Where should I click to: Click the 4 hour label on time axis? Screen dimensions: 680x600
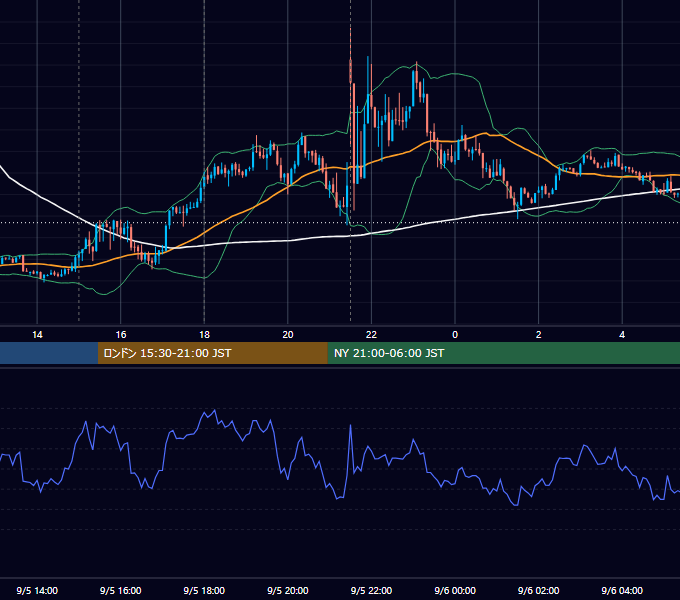622,335
